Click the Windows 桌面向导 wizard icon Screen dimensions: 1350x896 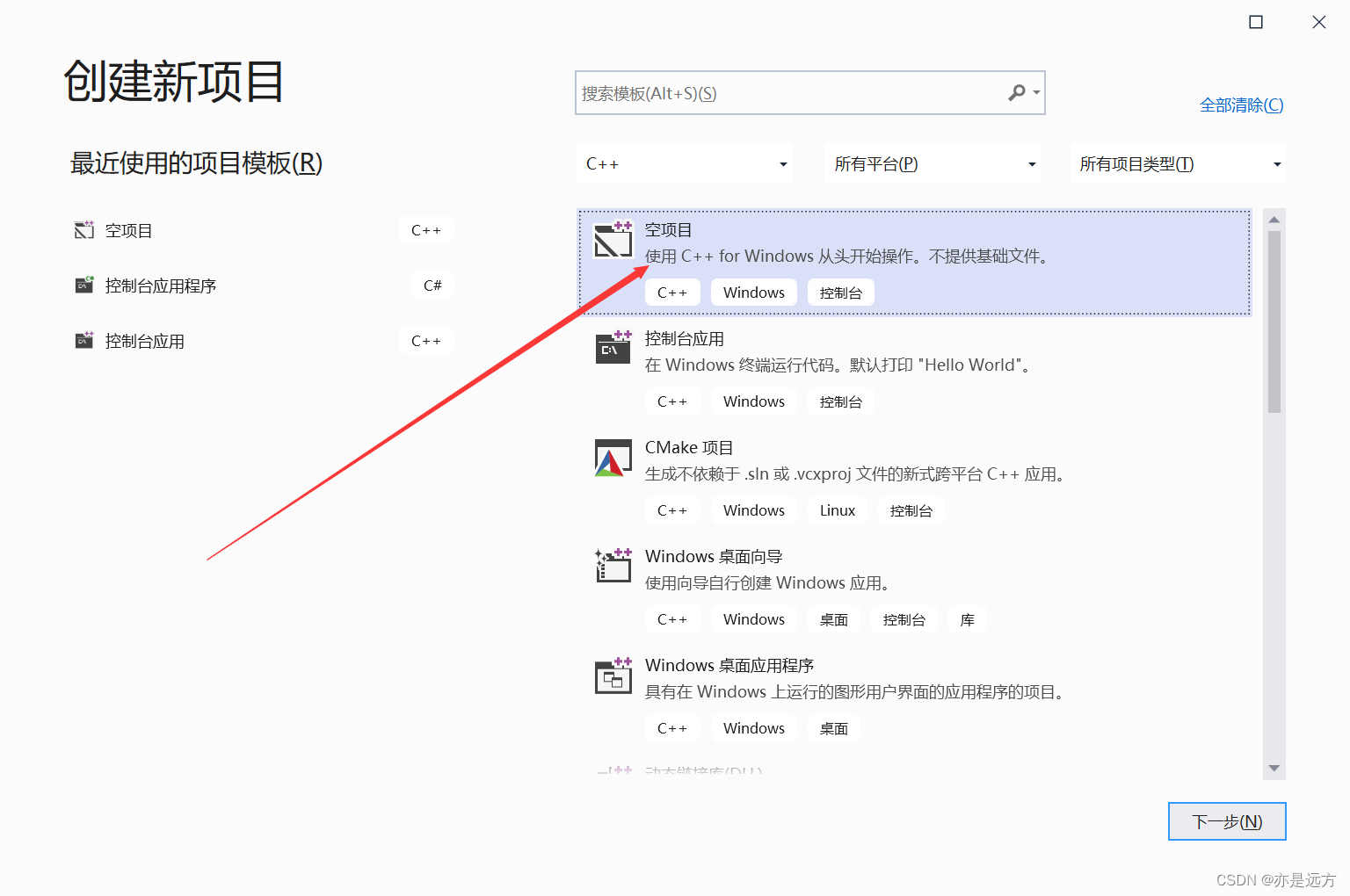click(x=613, y=566)
